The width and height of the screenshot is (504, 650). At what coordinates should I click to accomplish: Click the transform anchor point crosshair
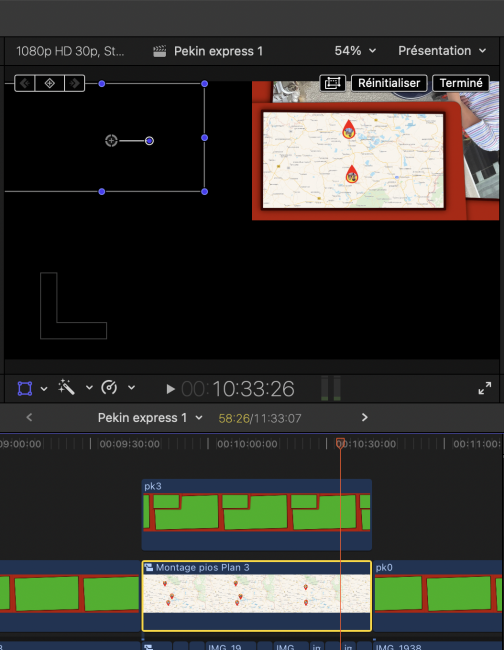(111, 141)
